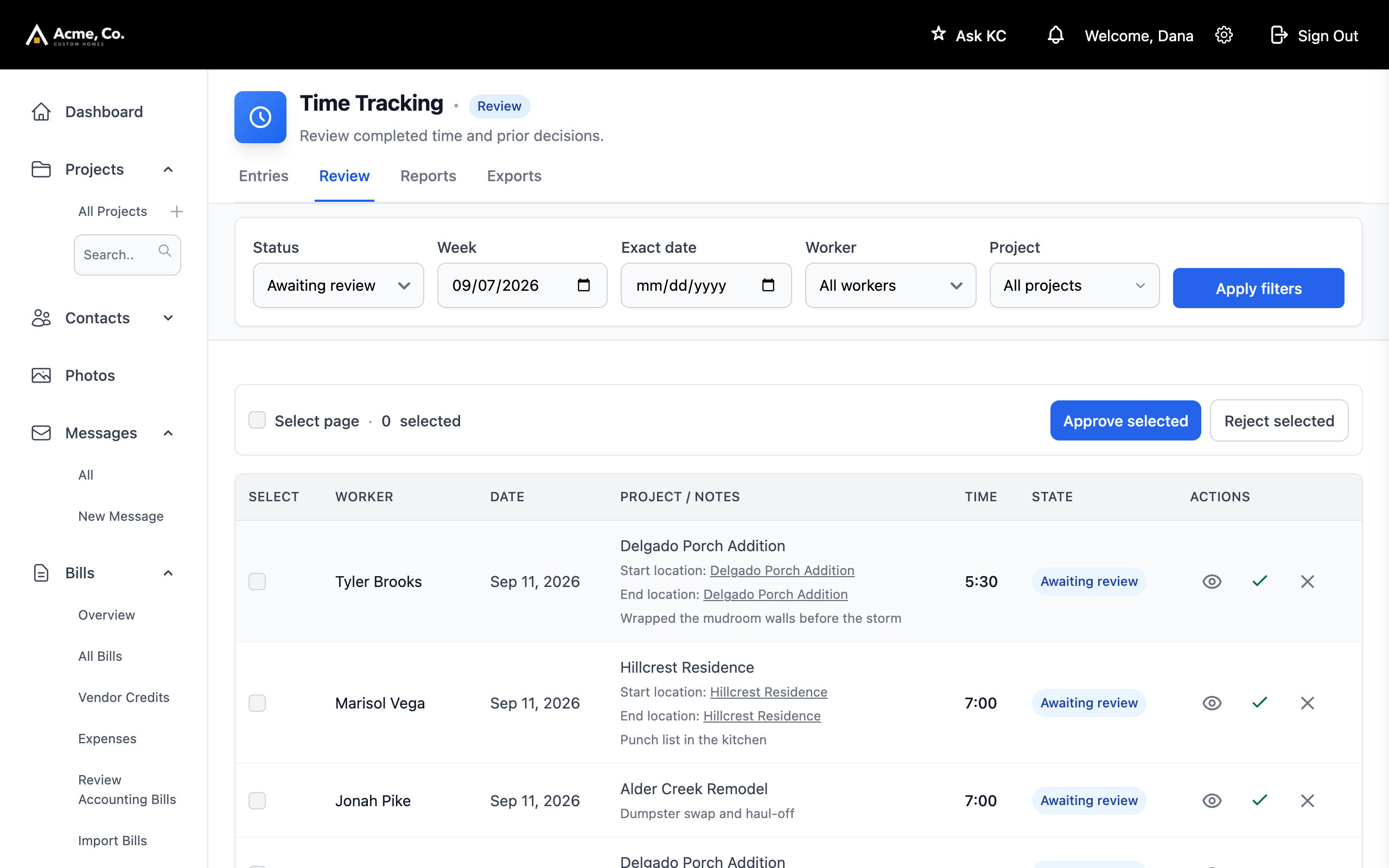Click the sidebar Search input field
Screen dimensions: 1389x868
pos(127,254)
